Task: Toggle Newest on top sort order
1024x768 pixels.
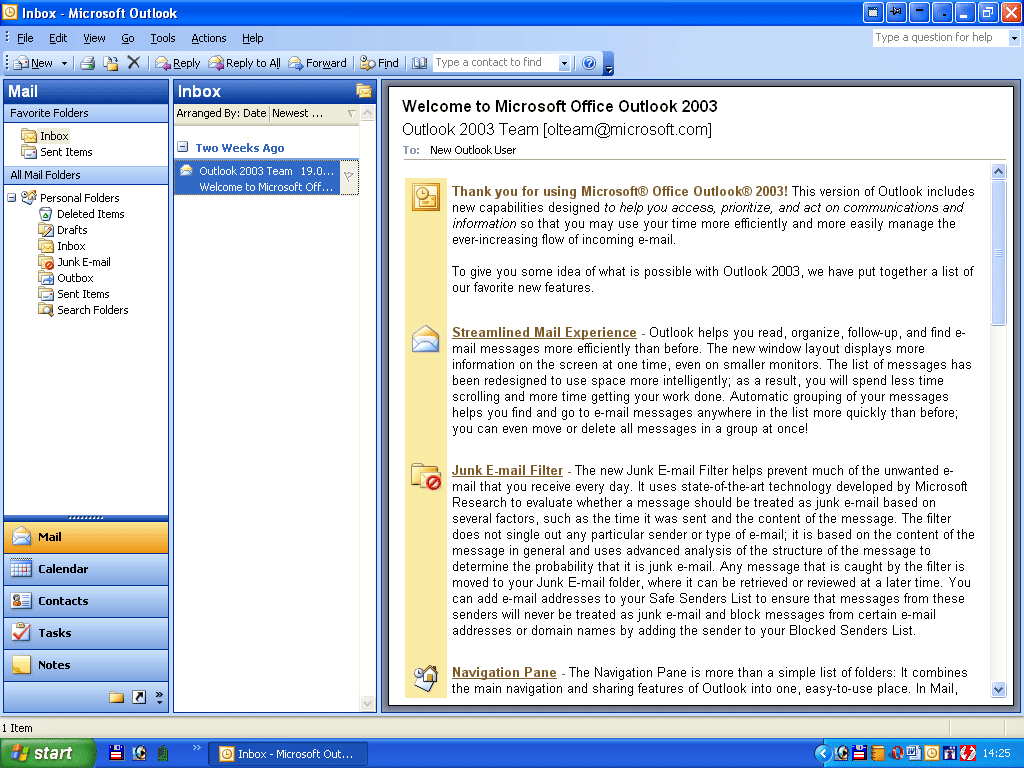Action: [298, 113]
